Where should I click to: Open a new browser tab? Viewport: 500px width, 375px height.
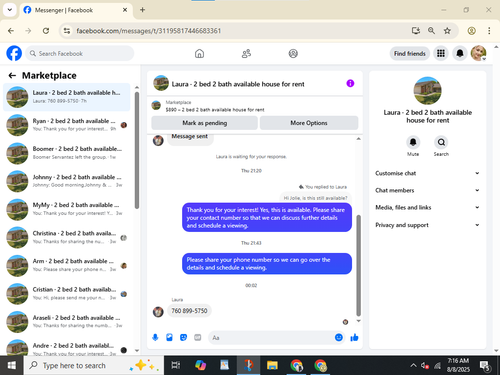[142, 10]
